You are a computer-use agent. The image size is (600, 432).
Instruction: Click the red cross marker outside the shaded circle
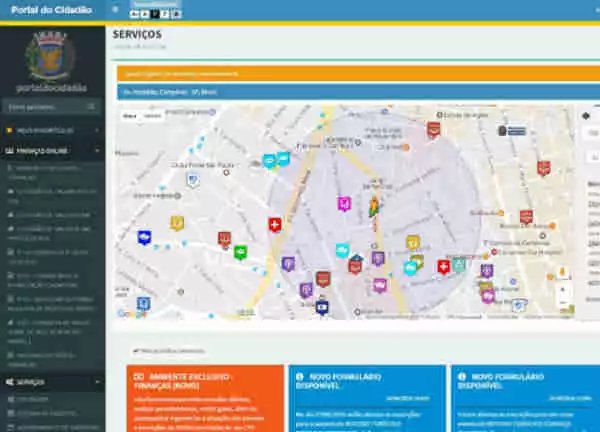[275, 225]
